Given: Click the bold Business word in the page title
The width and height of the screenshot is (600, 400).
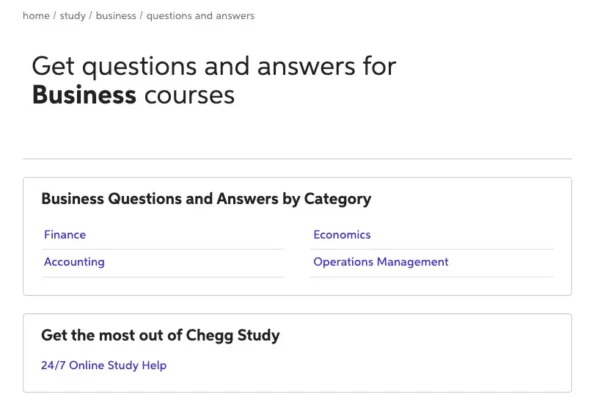Looking at the screenshot, I should tap(84, 95).
